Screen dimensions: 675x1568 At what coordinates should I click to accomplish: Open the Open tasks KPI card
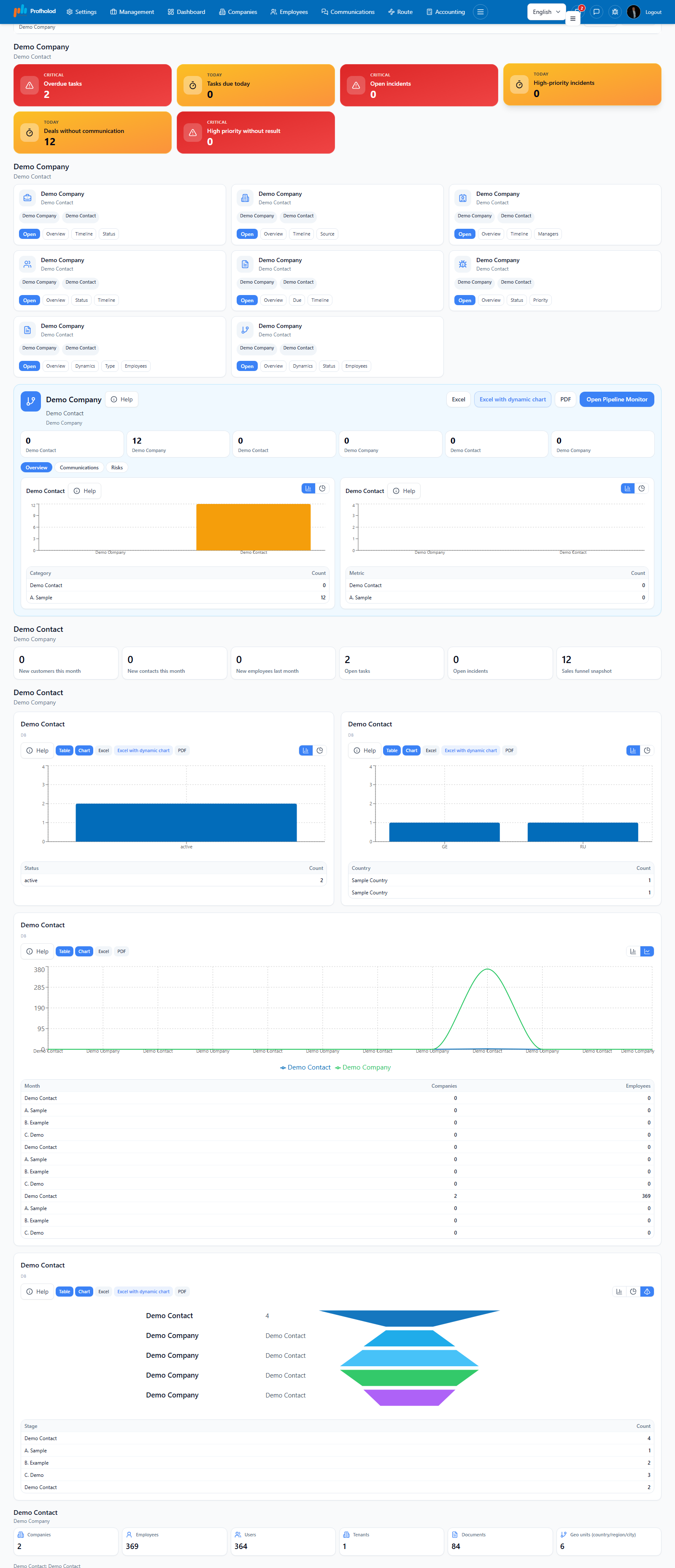click(x=391, y=663)
